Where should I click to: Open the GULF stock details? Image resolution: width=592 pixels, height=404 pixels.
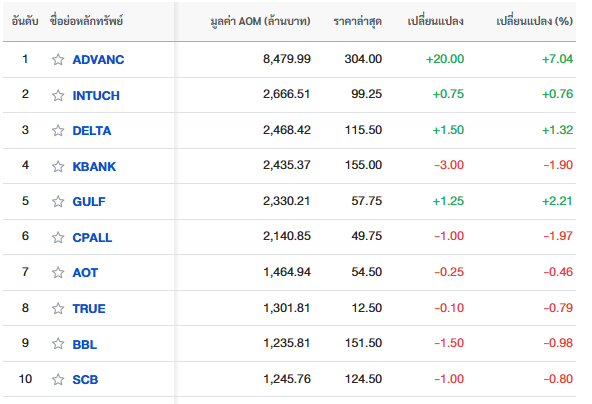[x=89, y=202]
